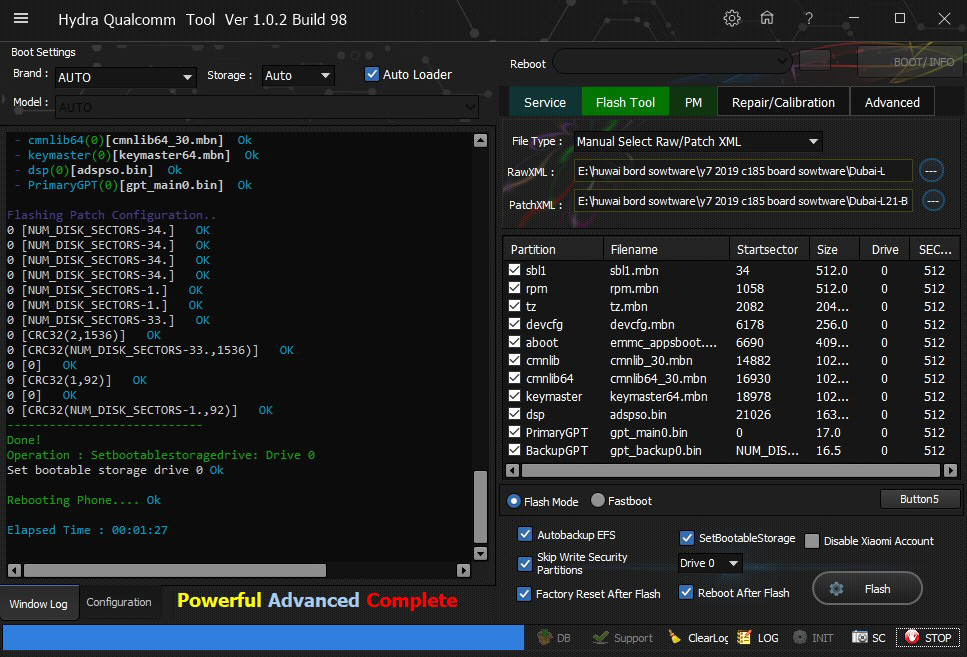
Task: Expand the Reboot dropdown
Action: 672,61
